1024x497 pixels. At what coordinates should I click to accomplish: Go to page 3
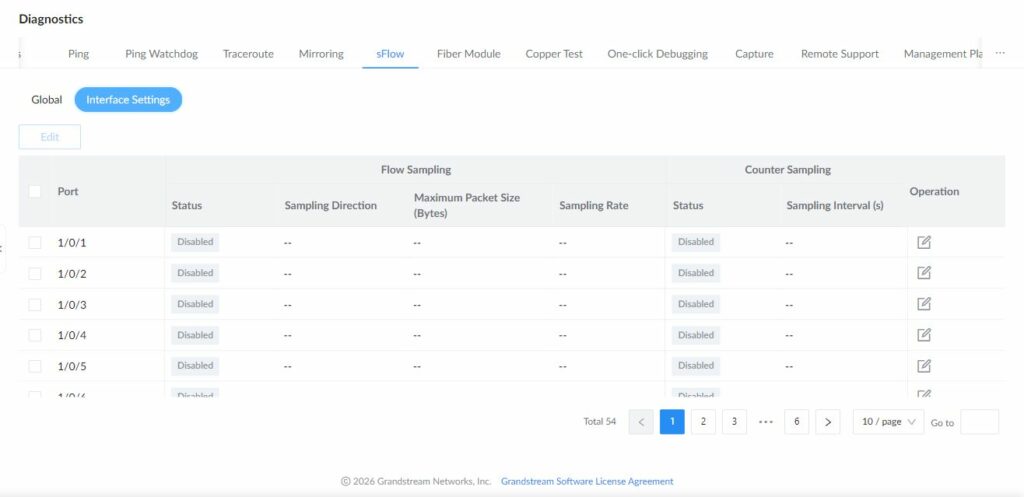(734, 422)
